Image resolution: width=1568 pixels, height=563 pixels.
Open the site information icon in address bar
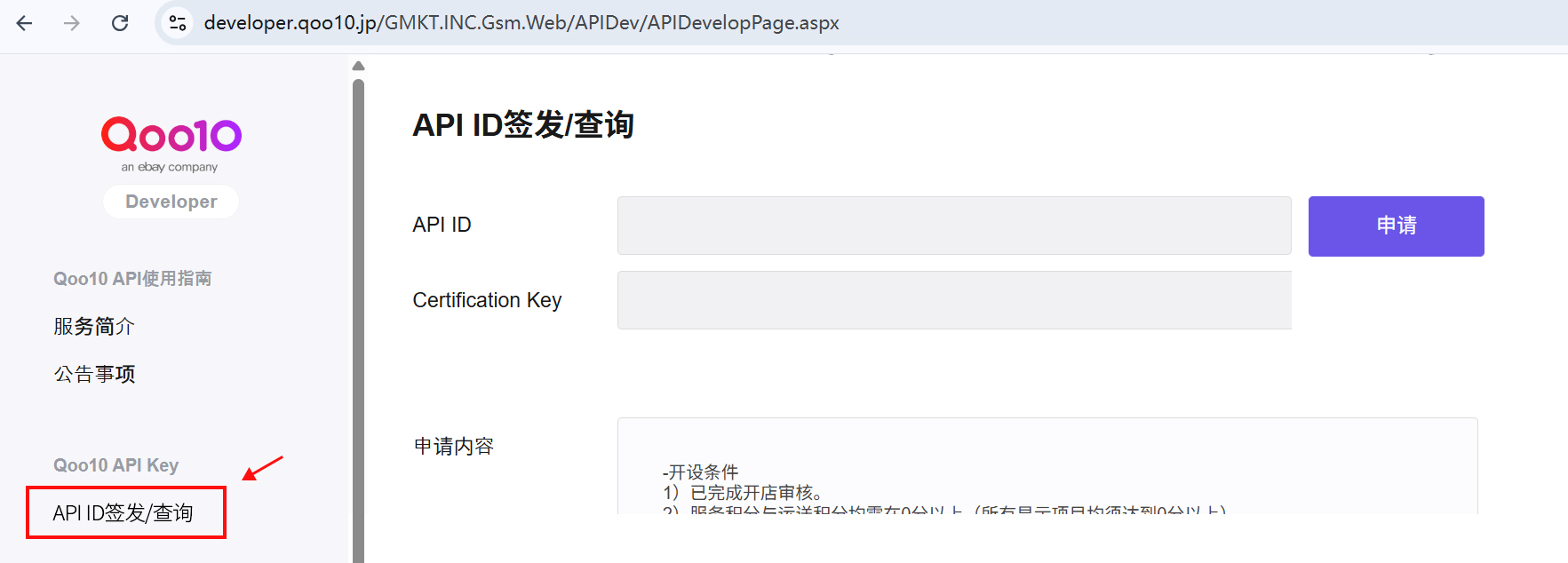[178, 23]
